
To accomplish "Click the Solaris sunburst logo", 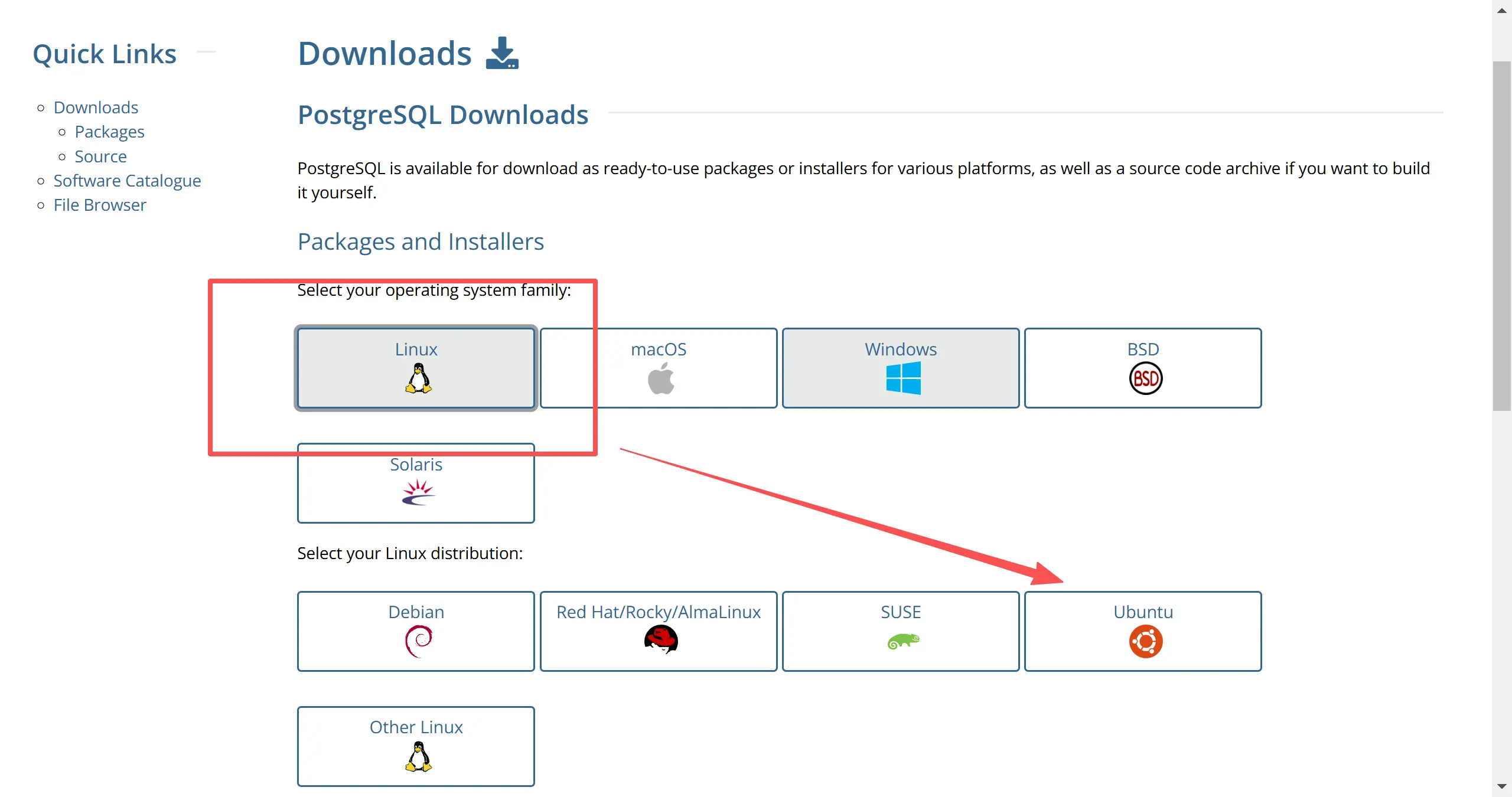I will [x=418, y=493].
